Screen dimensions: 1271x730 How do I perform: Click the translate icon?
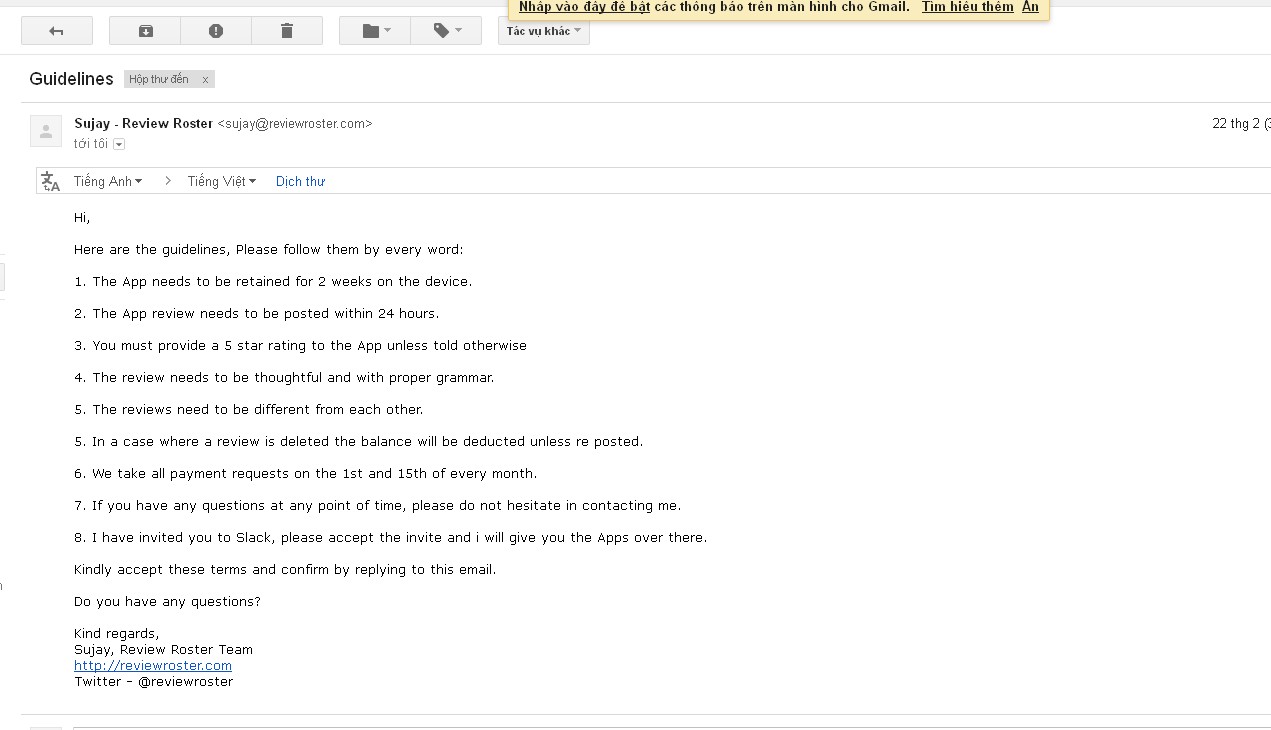pos(50,181)
